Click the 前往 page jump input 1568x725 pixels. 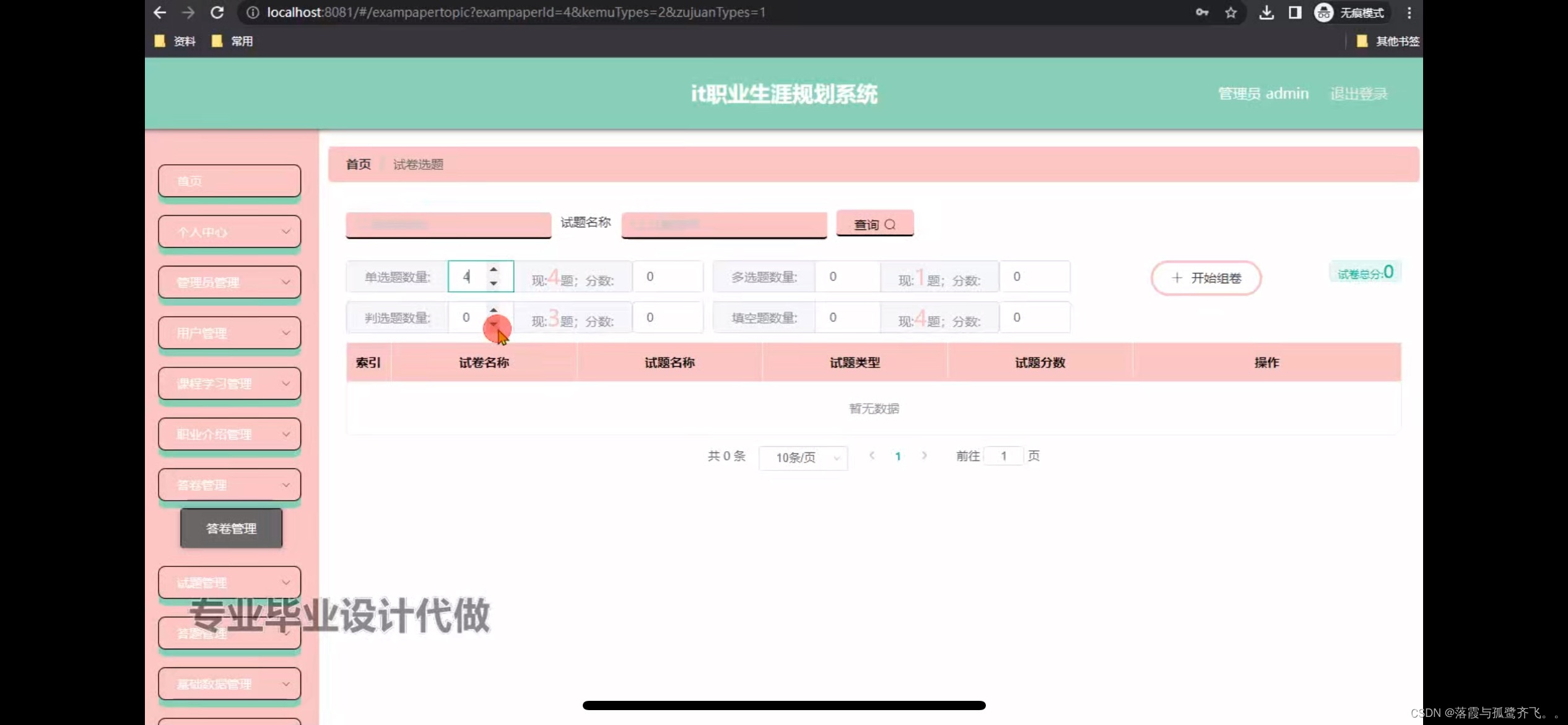[x=1003, y=456]
